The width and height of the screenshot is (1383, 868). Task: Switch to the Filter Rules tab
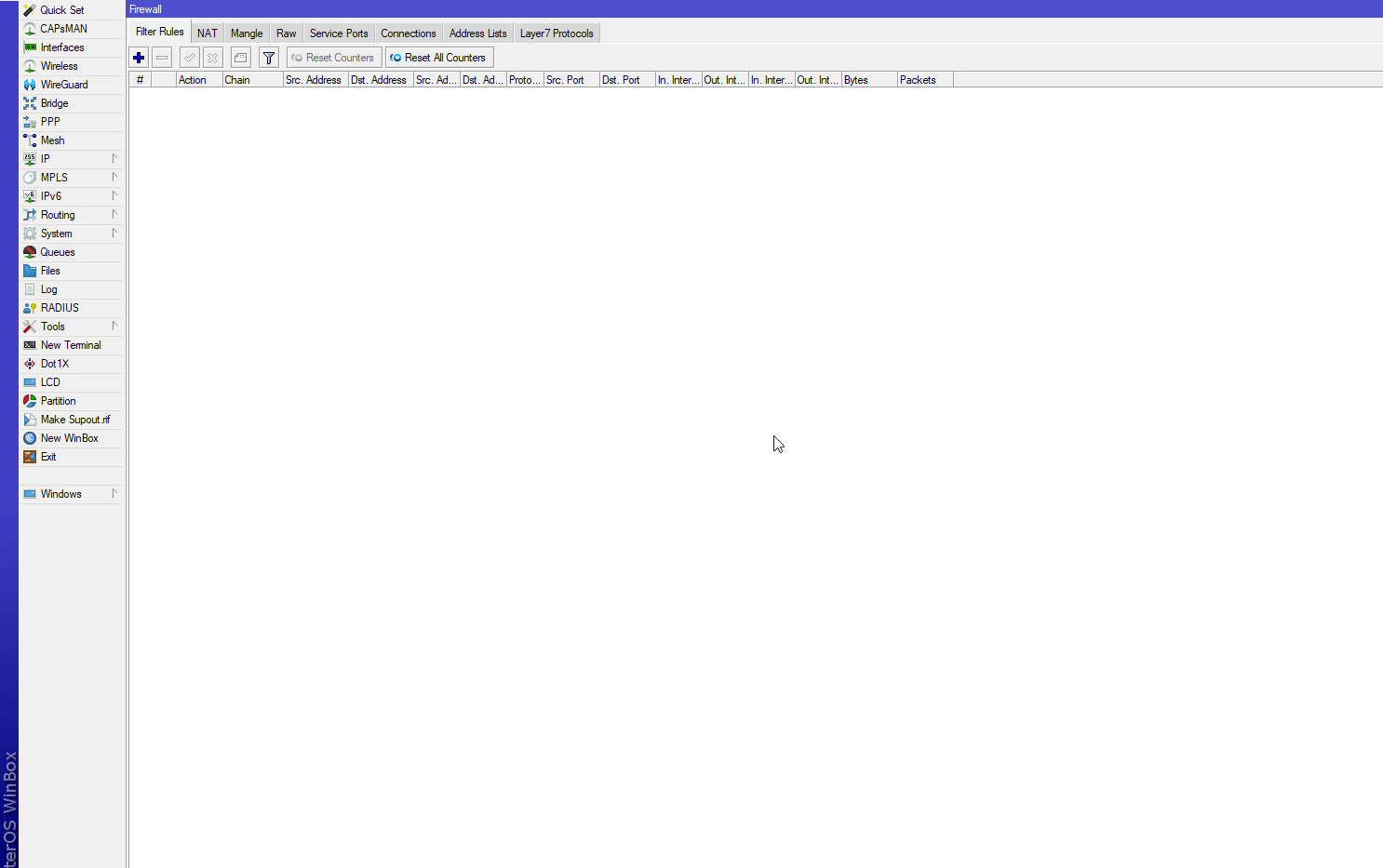(160, 32)
